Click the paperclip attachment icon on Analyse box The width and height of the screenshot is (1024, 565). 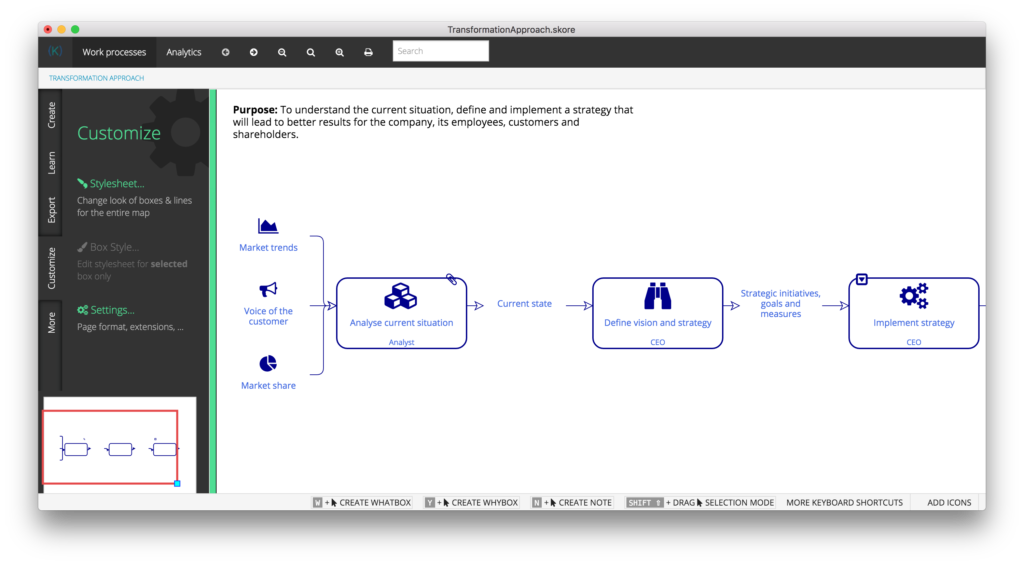(451, 280)
